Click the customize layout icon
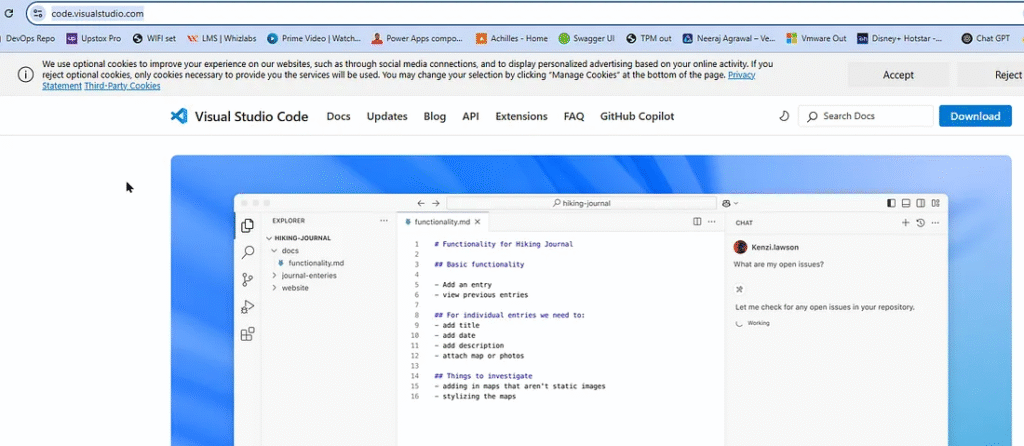This screenshot has height=446, width=1024. tap(935, 203)
